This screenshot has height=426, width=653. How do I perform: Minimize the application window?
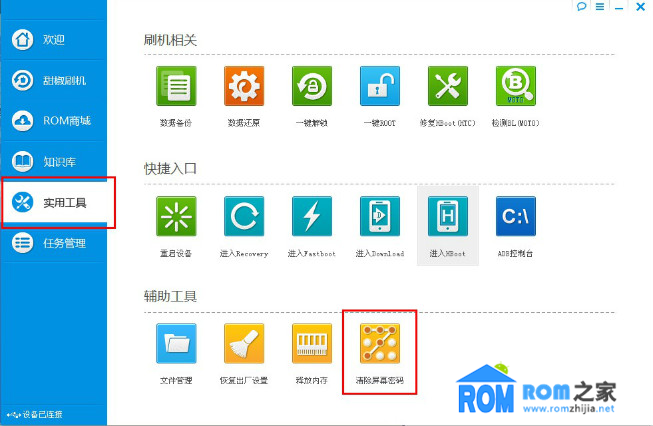click(x=619, y=8)
